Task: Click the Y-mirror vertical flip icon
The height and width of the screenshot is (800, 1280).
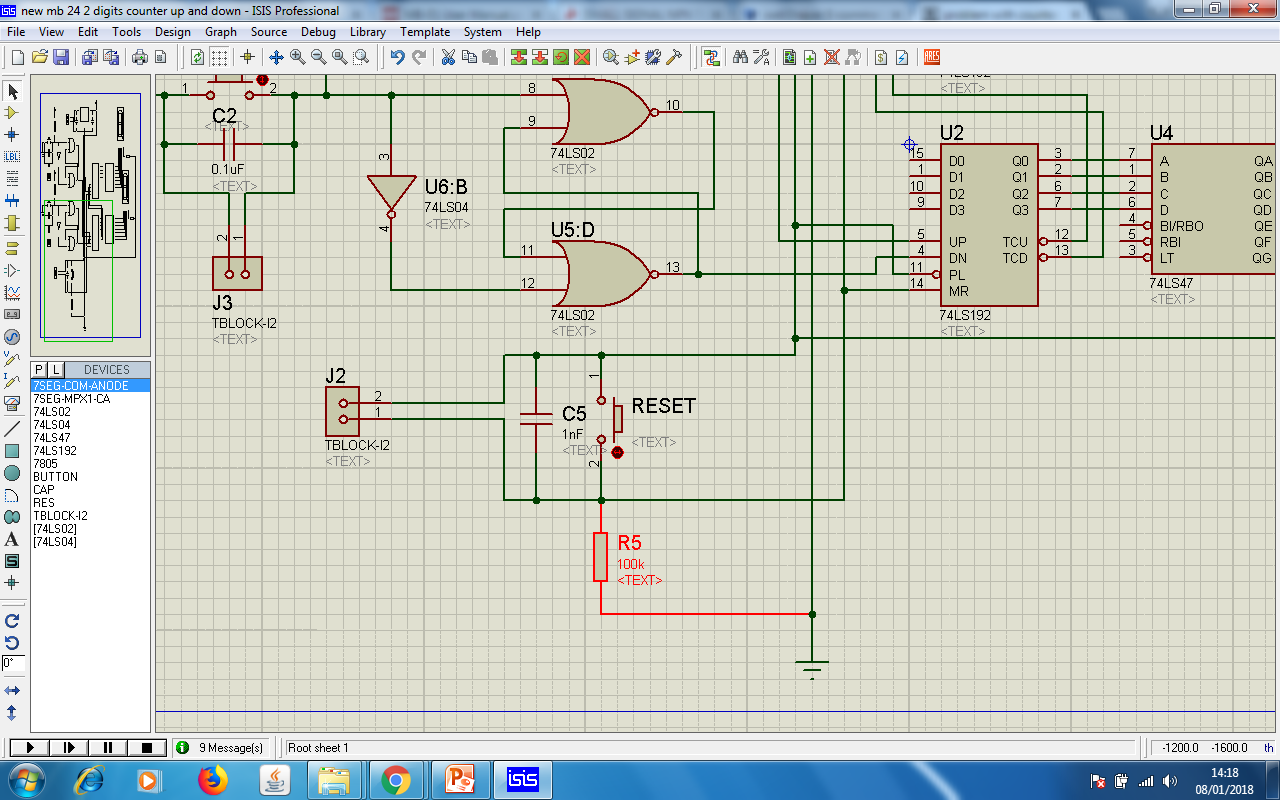Action: (x=12, y=713)
